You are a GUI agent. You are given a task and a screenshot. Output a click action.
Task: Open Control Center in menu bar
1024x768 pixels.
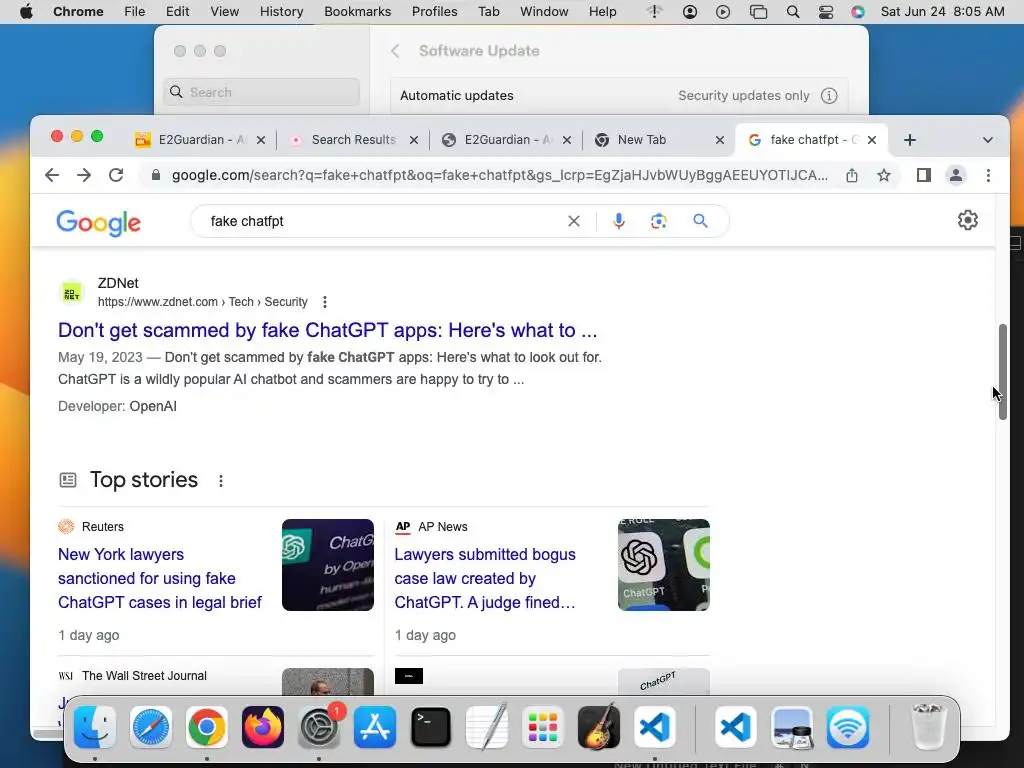[x=825, y=12]
